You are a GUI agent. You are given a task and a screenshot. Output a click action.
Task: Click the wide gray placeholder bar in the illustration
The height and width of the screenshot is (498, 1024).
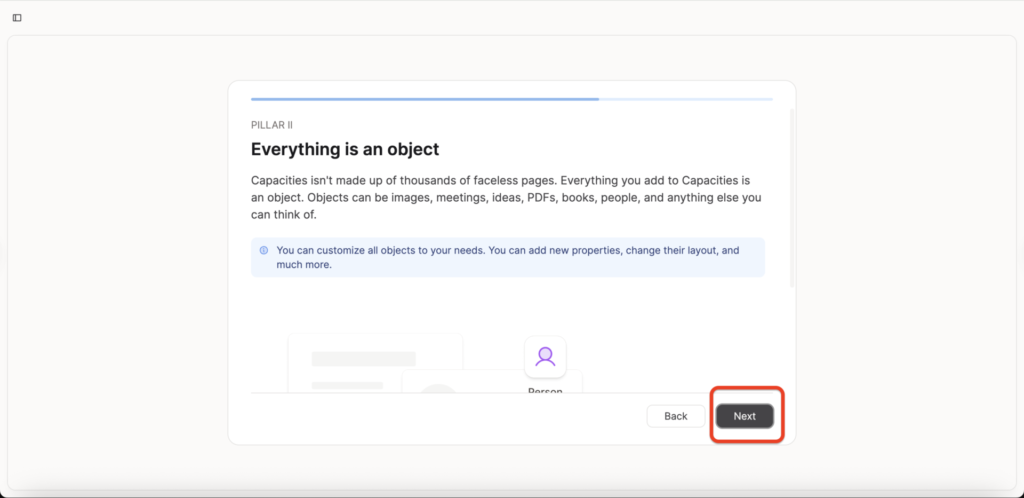[363, 358]
